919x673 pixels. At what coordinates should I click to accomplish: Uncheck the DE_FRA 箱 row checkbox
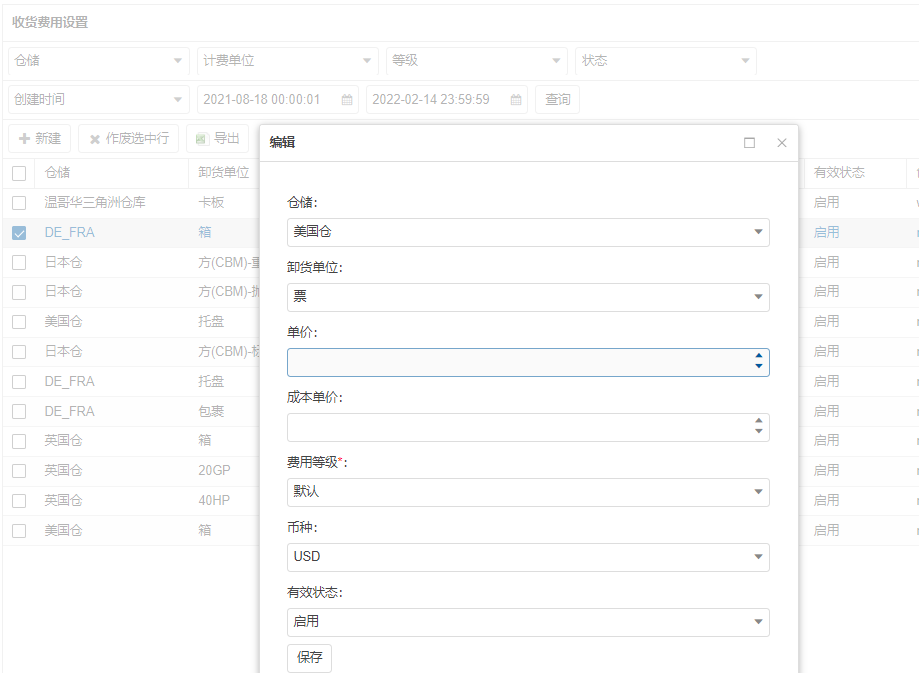[19, 233]
